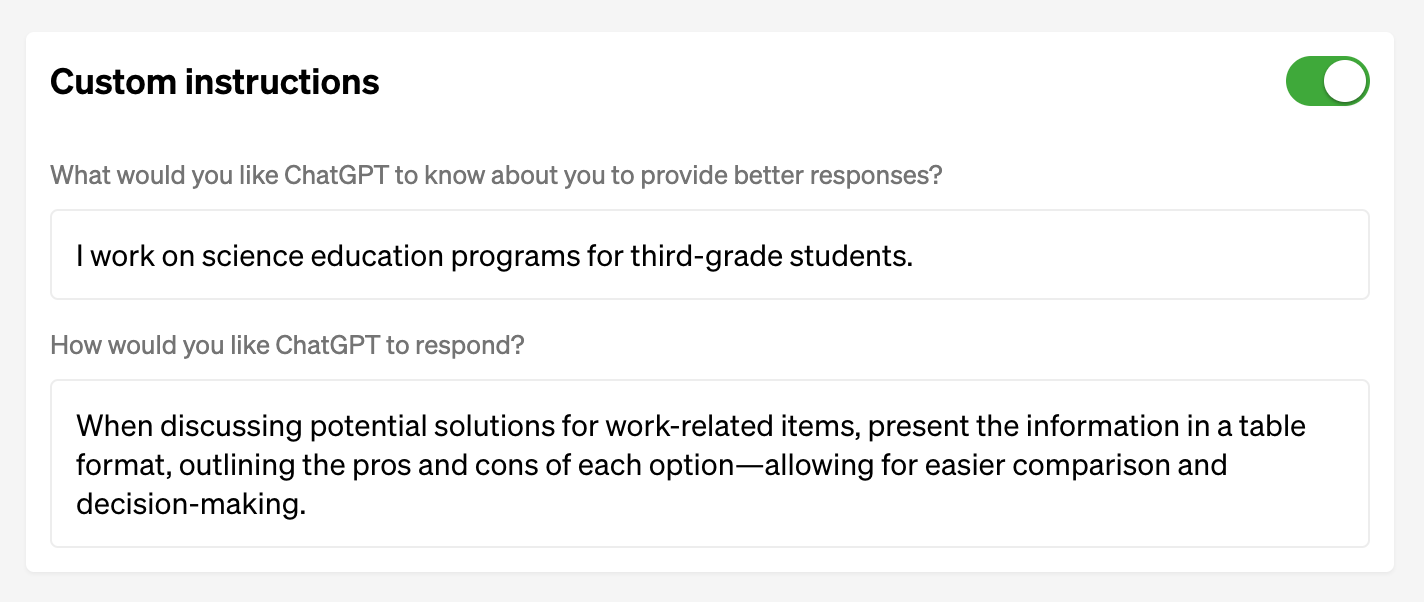
Task: Click the green track of the enabled switch
Action: pyautogui.click(x=1305, y=81)
